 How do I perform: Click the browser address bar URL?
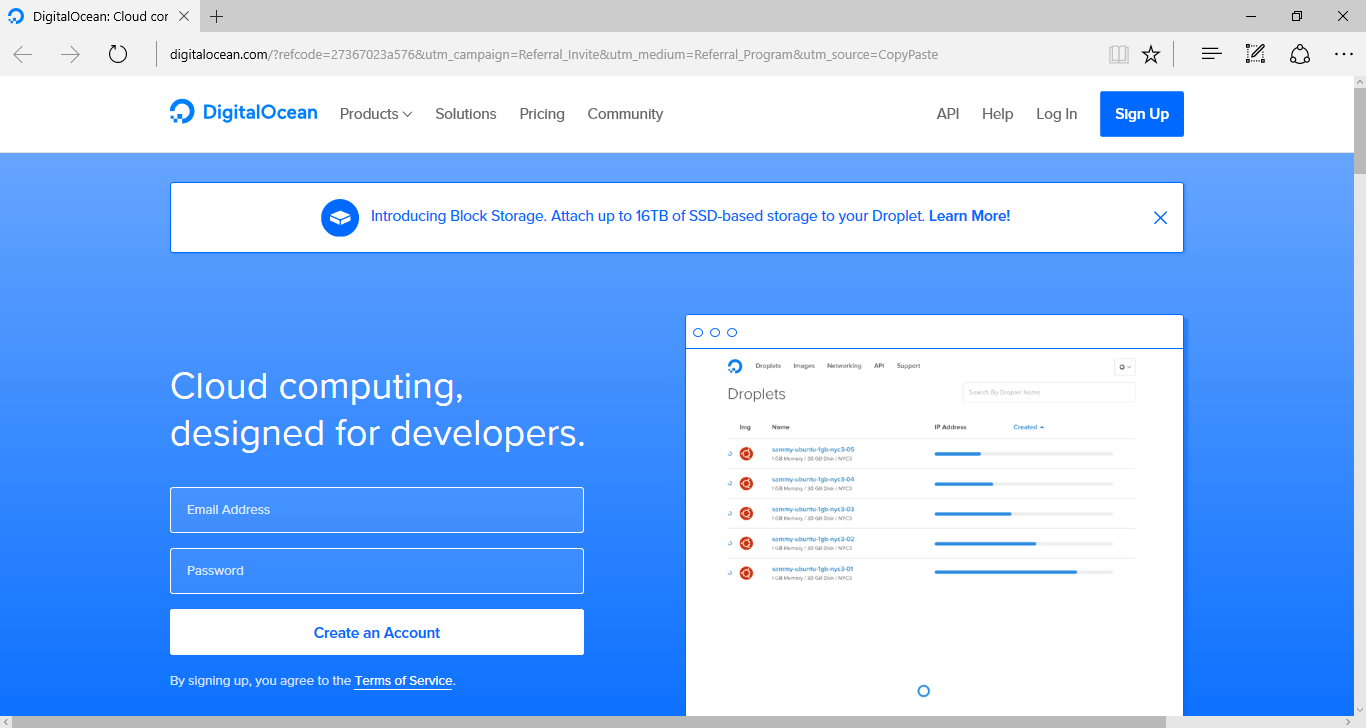(x=553, y=54)
